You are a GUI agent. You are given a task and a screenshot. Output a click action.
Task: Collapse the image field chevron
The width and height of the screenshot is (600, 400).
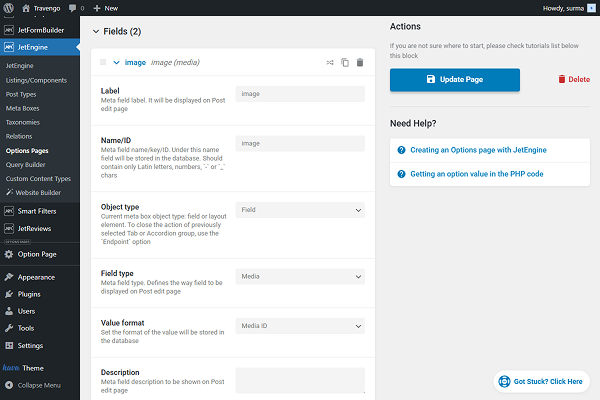[x=116, y=62]
